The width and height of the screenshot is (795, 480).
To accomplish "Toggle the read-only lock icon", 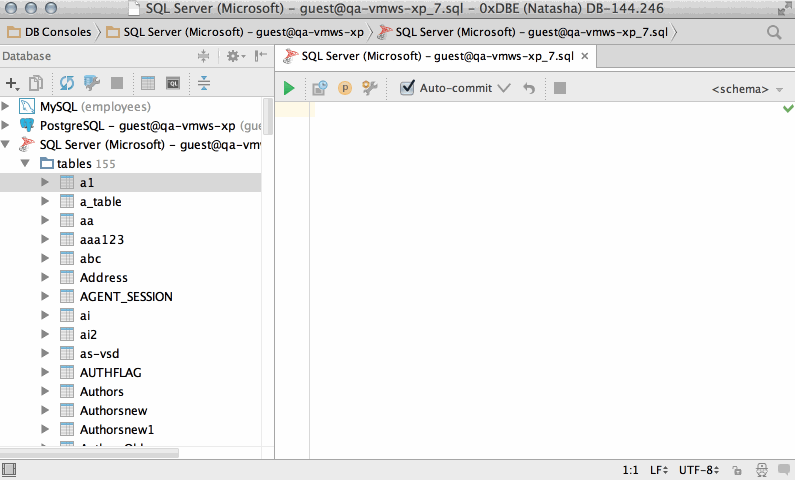I will [737, 470].
